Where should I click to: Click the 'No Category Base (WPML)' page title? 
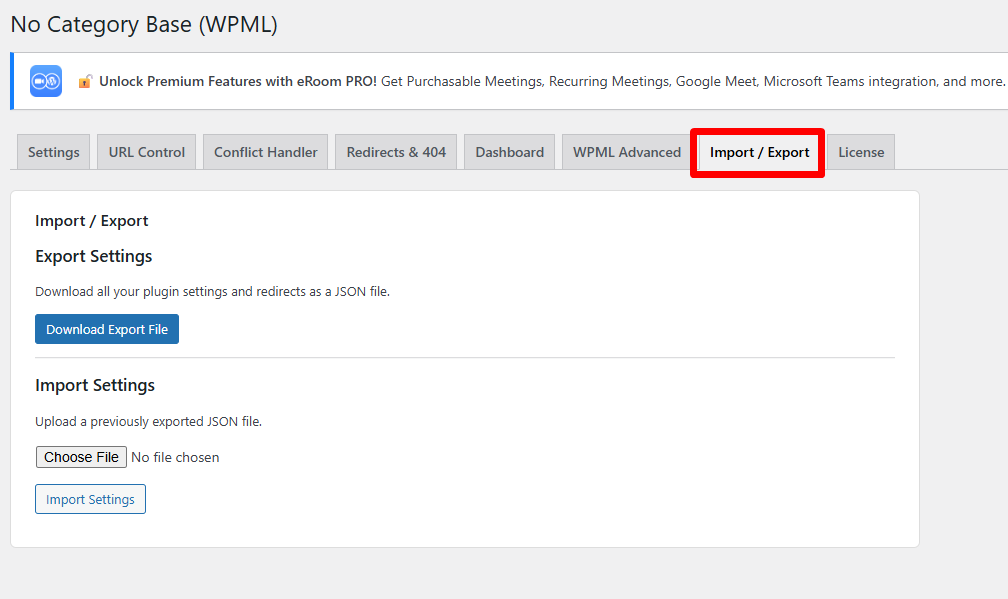pos(144,24)
